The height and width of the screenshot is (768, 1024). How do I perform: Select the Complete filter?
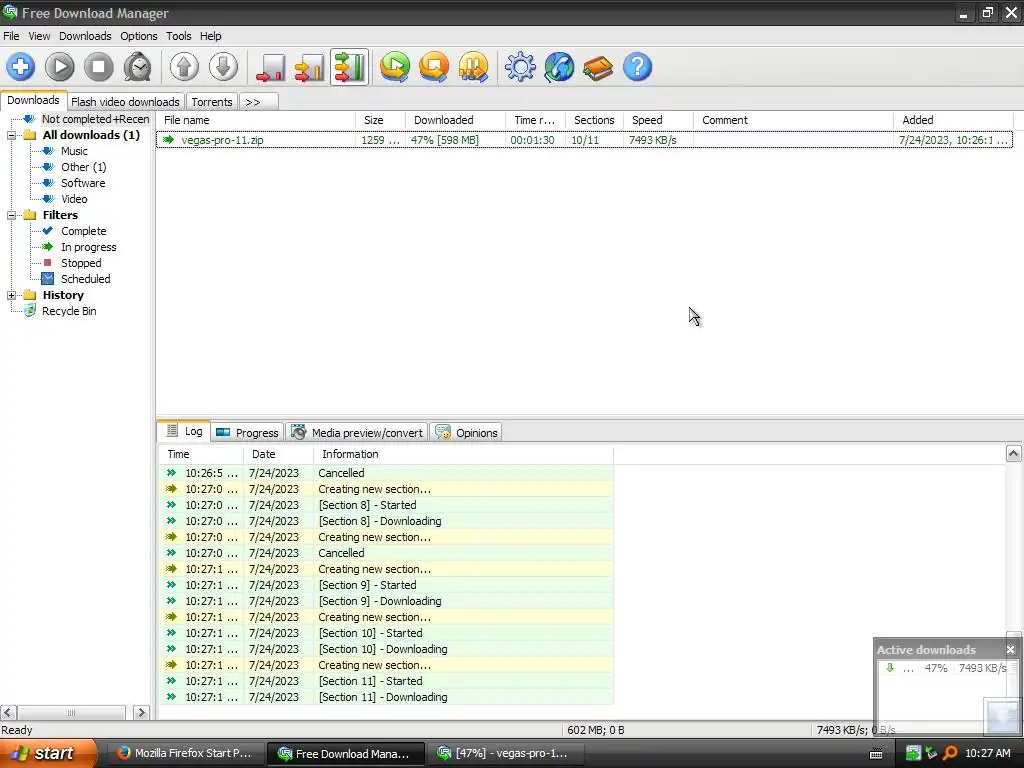coord(84,231)
